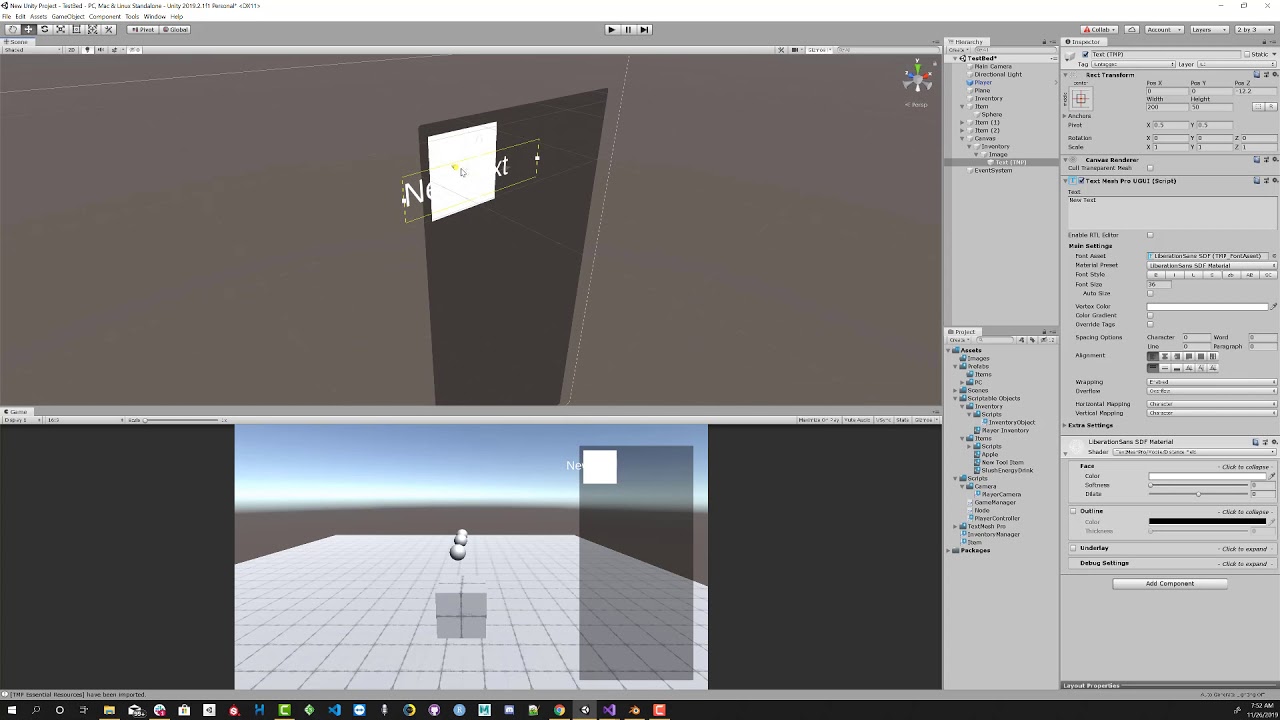Toggle Pivot mode in the toolbar
The image size is (1280, 720).
[x=144, y=29]
